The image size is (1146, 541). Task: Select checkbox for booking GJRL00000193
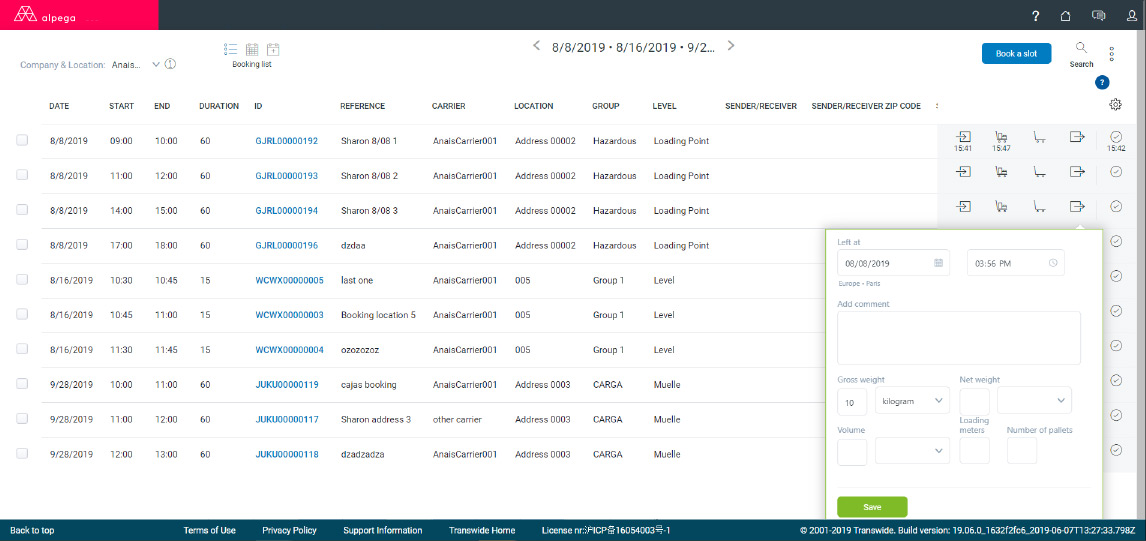click(22, 175)
